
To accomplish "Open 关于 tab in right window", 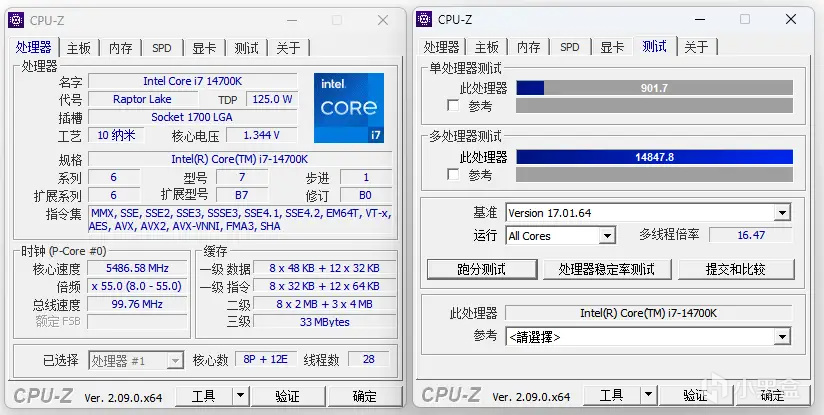I will pyautogui.click(x=697, y=47).
